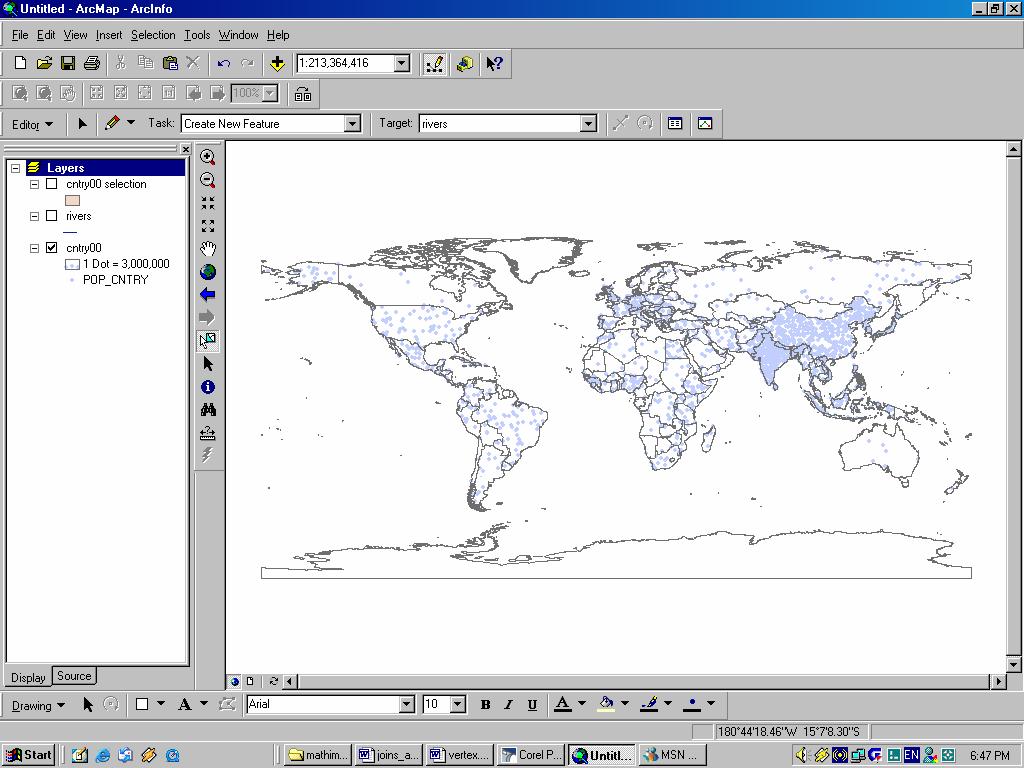Switch to the Display tab
Screen dimensions: 1024x768
click(x=28, y=678)
